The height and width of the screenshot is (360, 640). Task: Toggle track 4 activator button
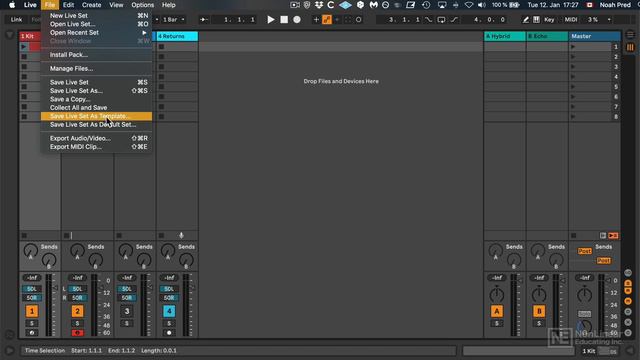coord(169,311)
